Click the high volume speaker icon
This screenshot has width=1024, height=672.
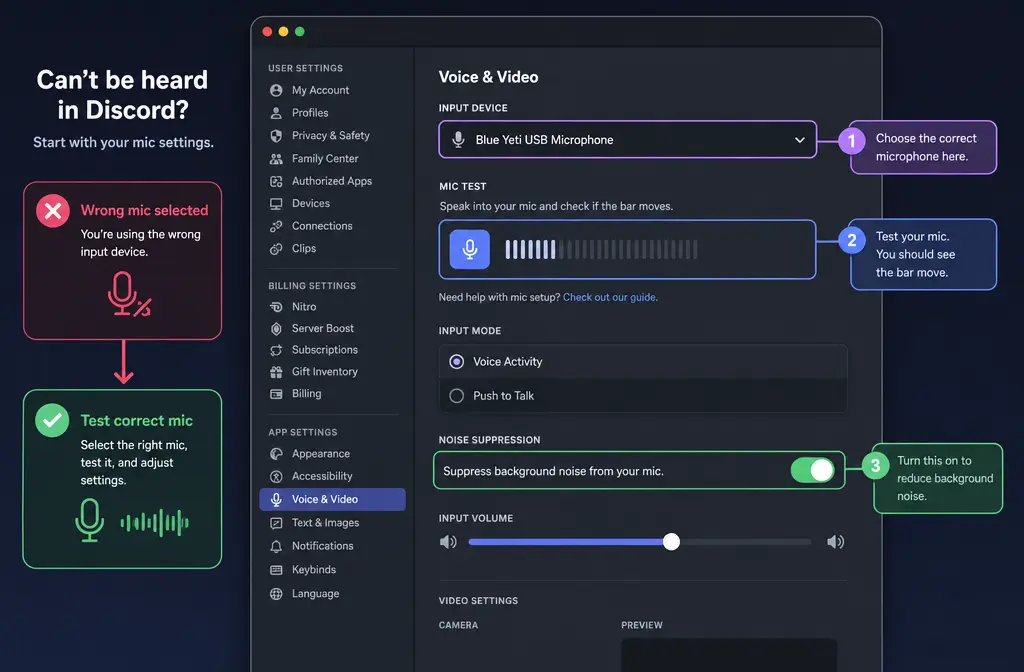[x=835, y=542]
